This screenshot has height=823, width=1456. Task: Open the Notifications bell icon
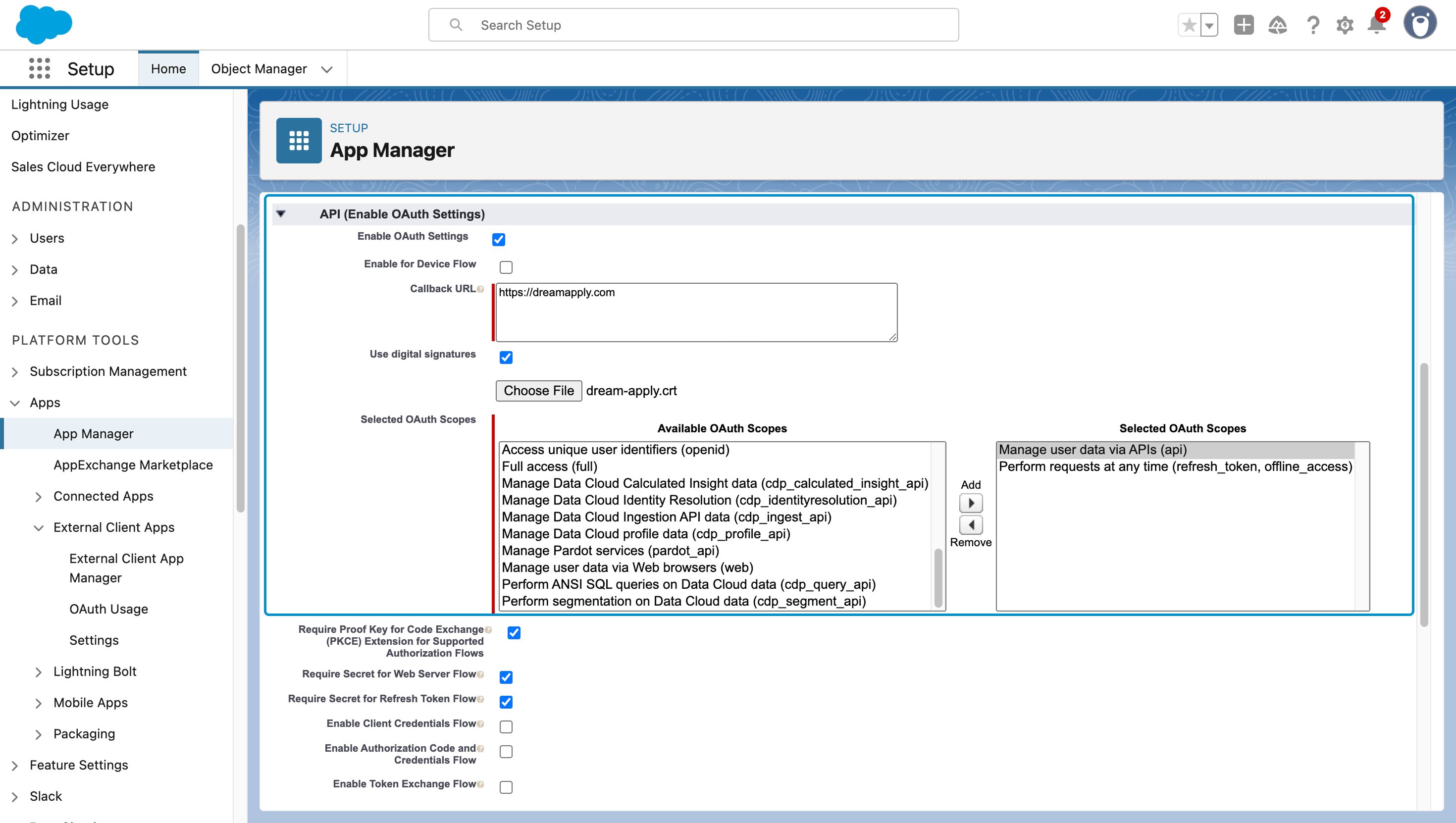[x=1377, y=25]
